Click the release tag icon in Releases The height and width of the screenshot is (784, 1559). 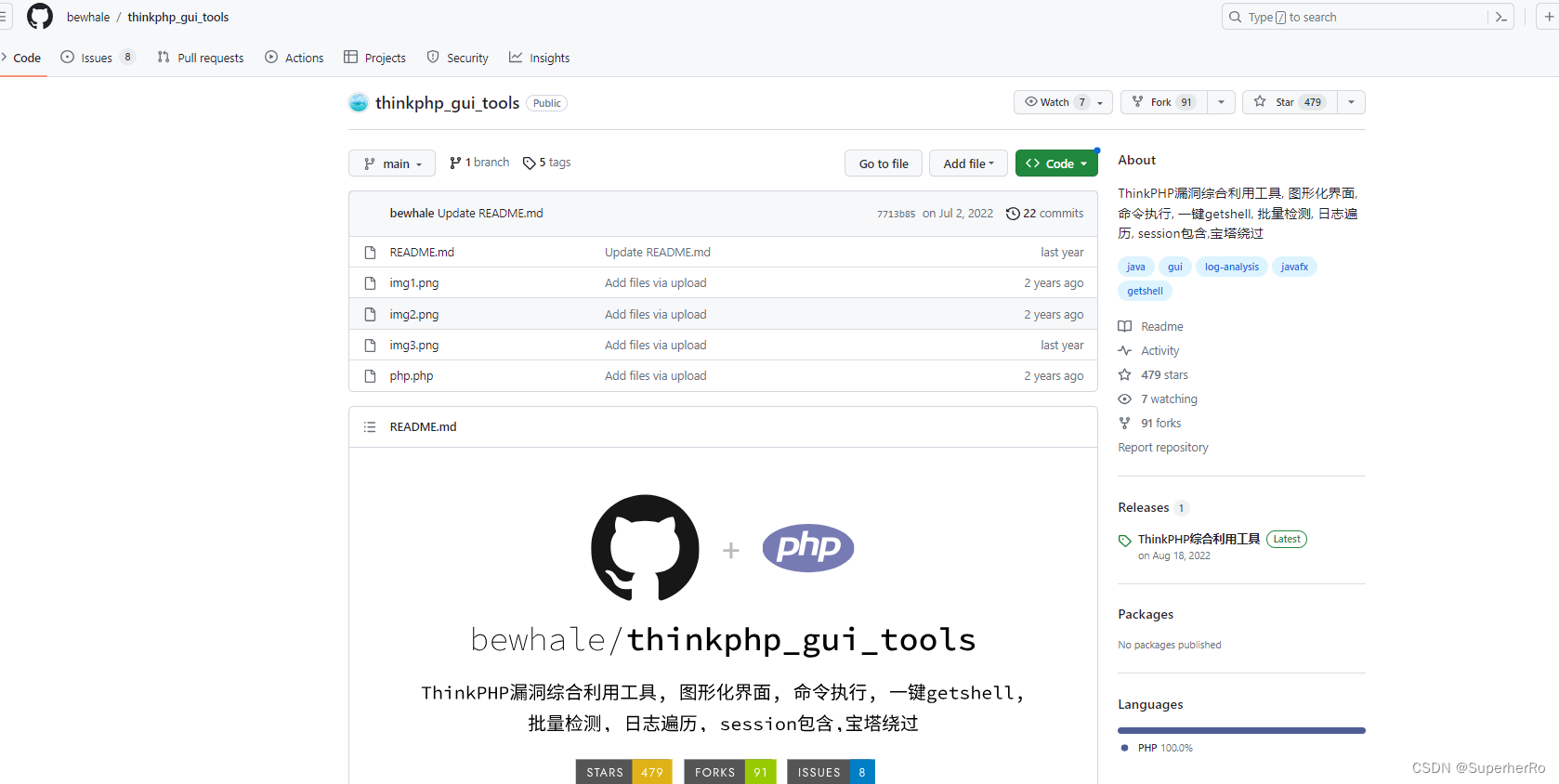click(x=1124, y=541)
